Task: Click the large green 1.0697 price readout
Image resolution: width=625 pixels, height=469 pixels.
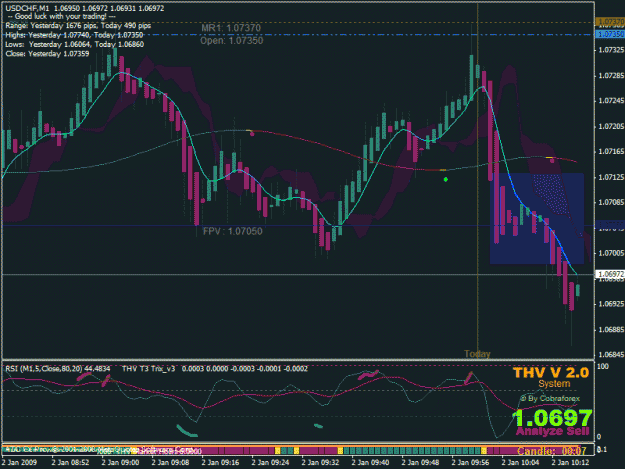Action: coord(552,418)
